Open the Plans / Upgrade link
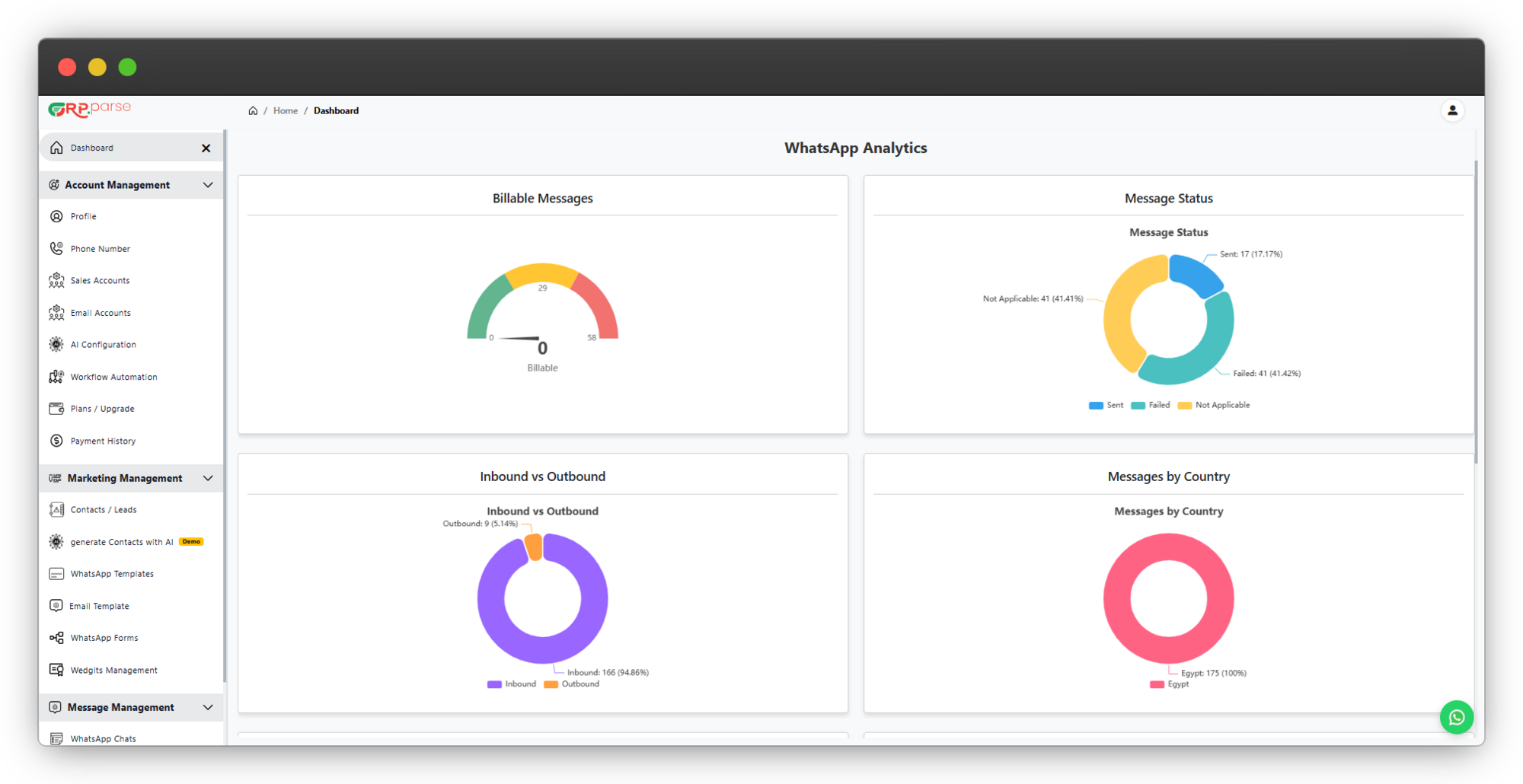 [102, 409]
